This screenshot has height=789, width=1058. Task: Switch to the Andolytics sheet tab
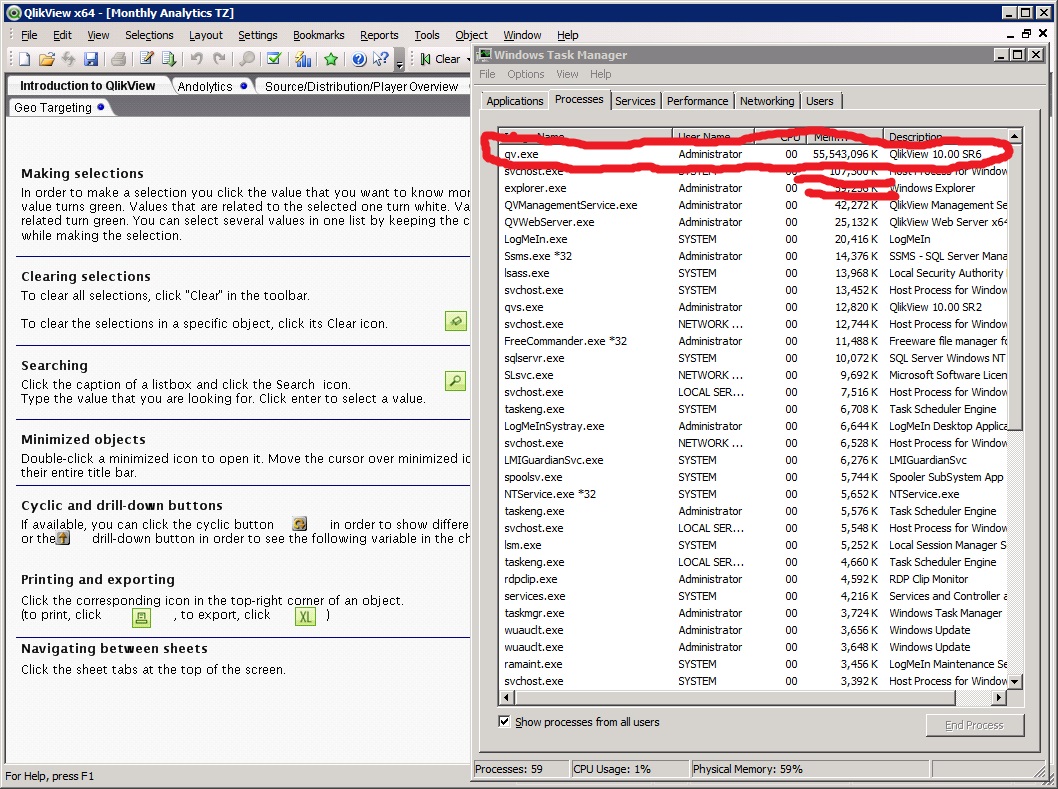click(x=205, y=87)
